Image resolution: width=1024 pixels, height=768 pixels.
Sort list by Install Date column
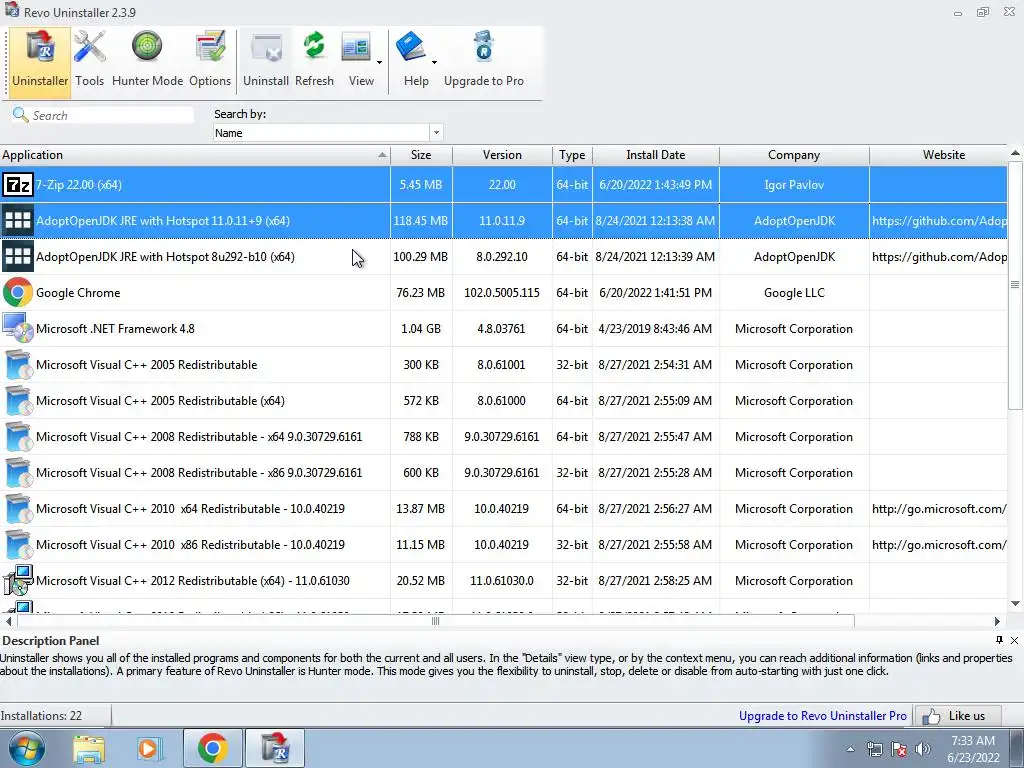(656, 155)
